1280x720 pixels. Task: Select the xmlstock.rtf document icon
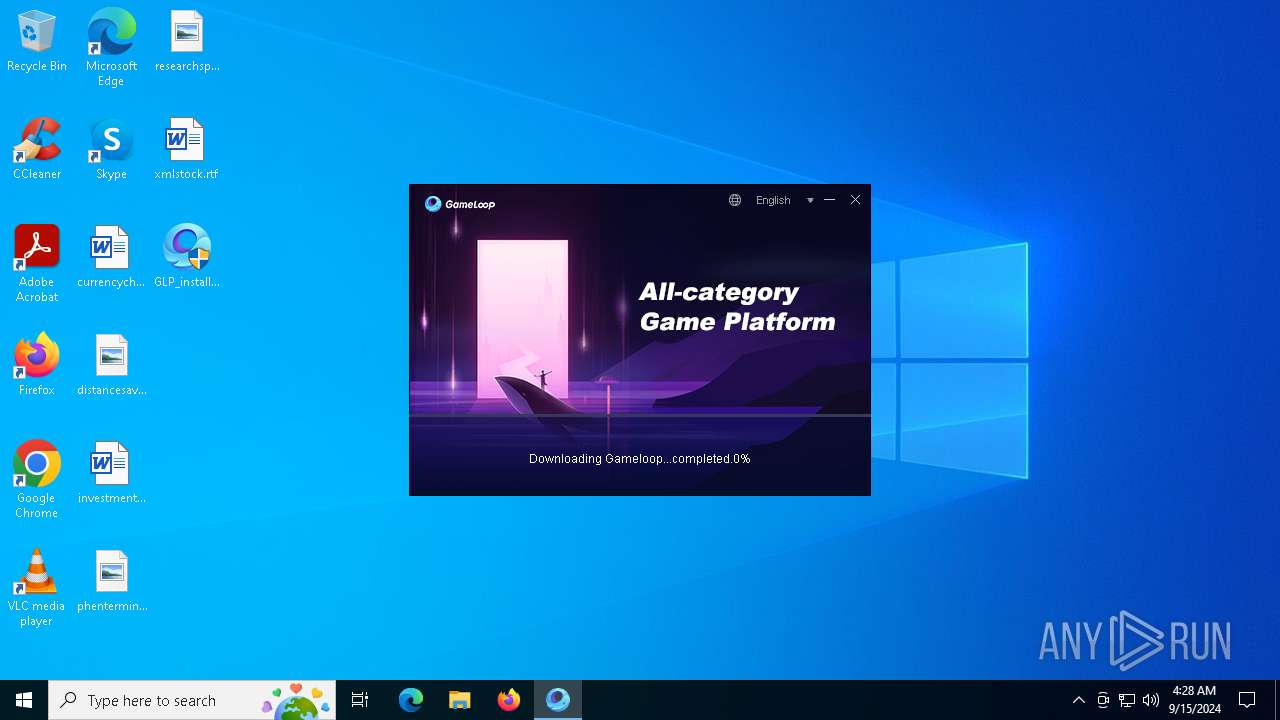pyautogui.click(x=186, y=150)
